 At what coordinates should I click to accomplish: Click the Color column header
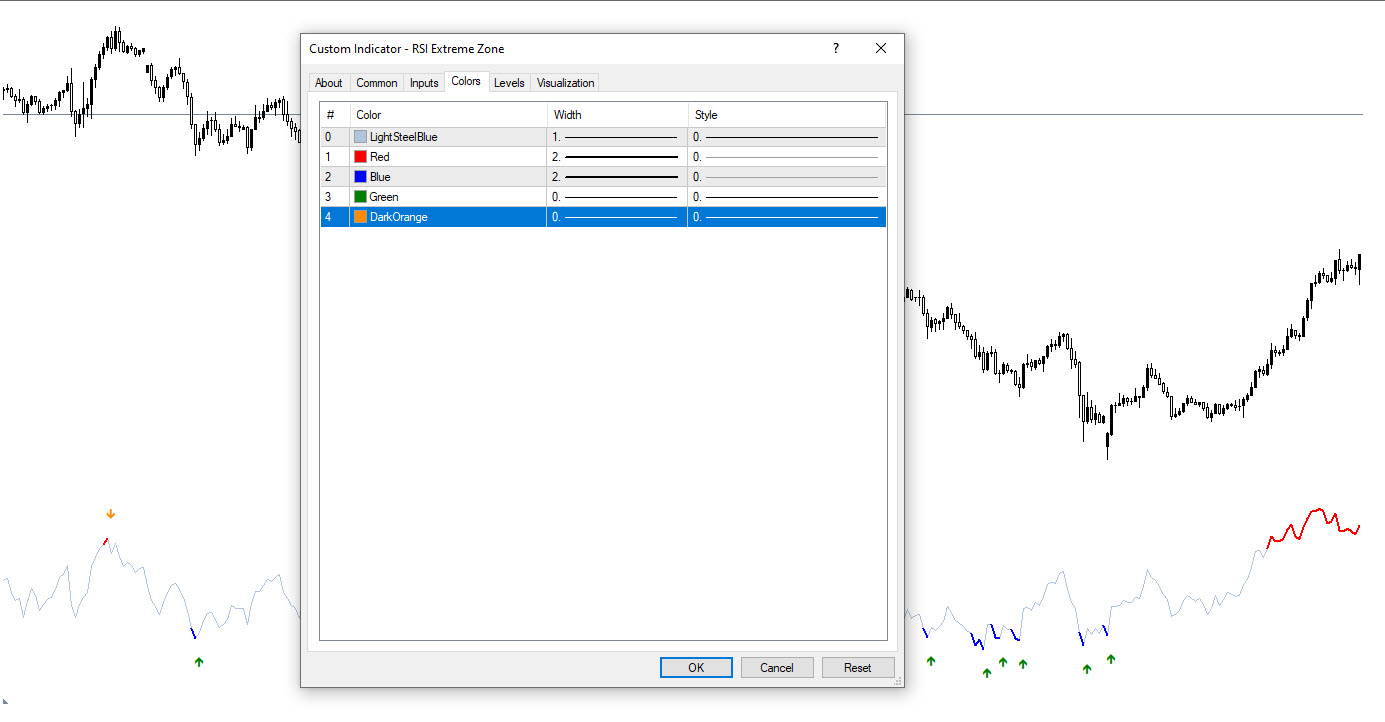[448, 115]
